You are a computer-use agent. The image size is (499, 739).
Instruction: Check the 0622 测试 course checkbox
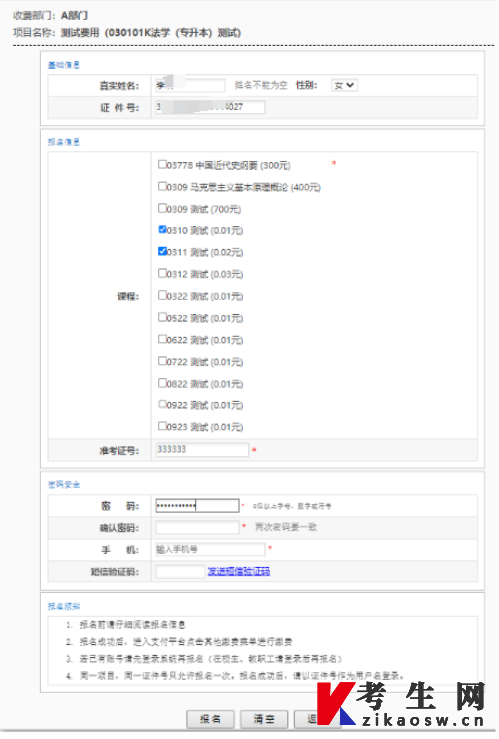coord(163,339)
